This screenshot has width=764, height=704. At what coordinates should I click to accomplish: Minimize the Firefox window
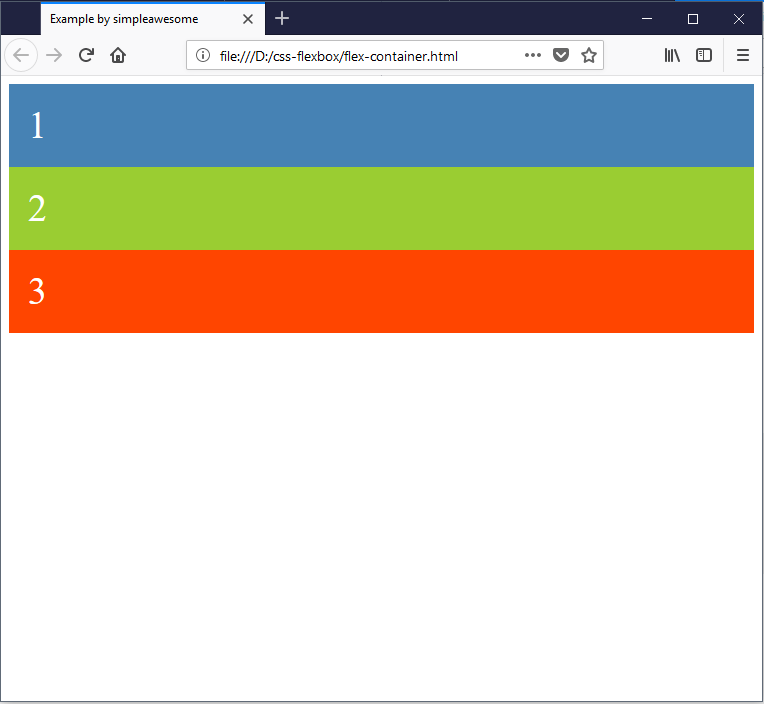[x=647, y=19]
